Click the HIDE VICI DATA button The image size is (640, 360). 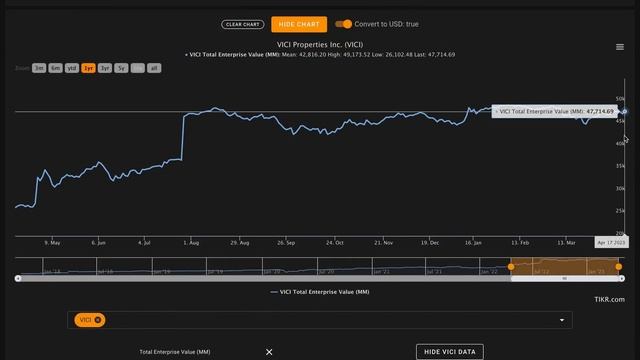click(450, 352)
